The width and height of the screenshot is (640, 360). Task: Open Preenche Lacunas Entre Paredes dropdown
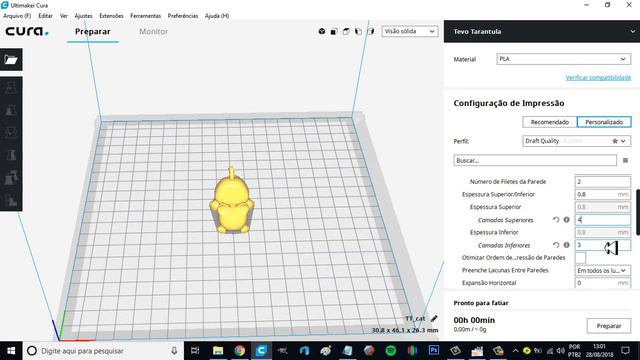pos(602,270)
